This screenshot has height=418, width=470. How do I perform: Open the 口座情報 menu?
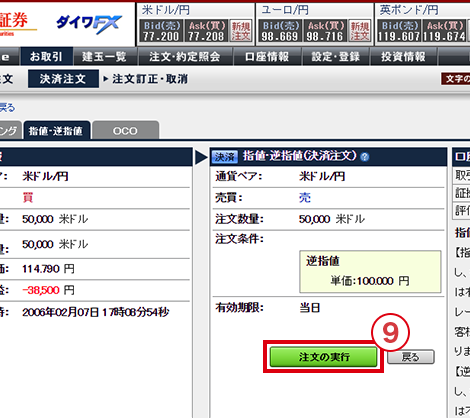pyautogui.click(x=267, y=56)
